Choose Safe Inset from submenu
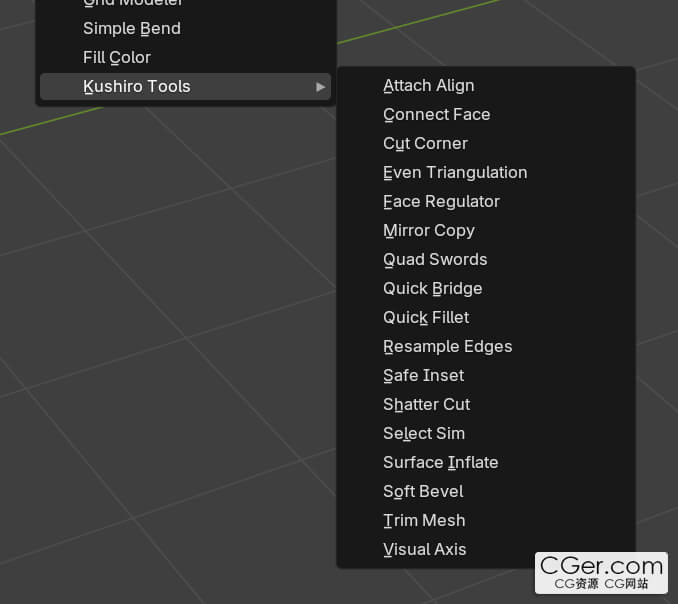The height and width of the screenshot is (604, 678). tap(486, 375)
